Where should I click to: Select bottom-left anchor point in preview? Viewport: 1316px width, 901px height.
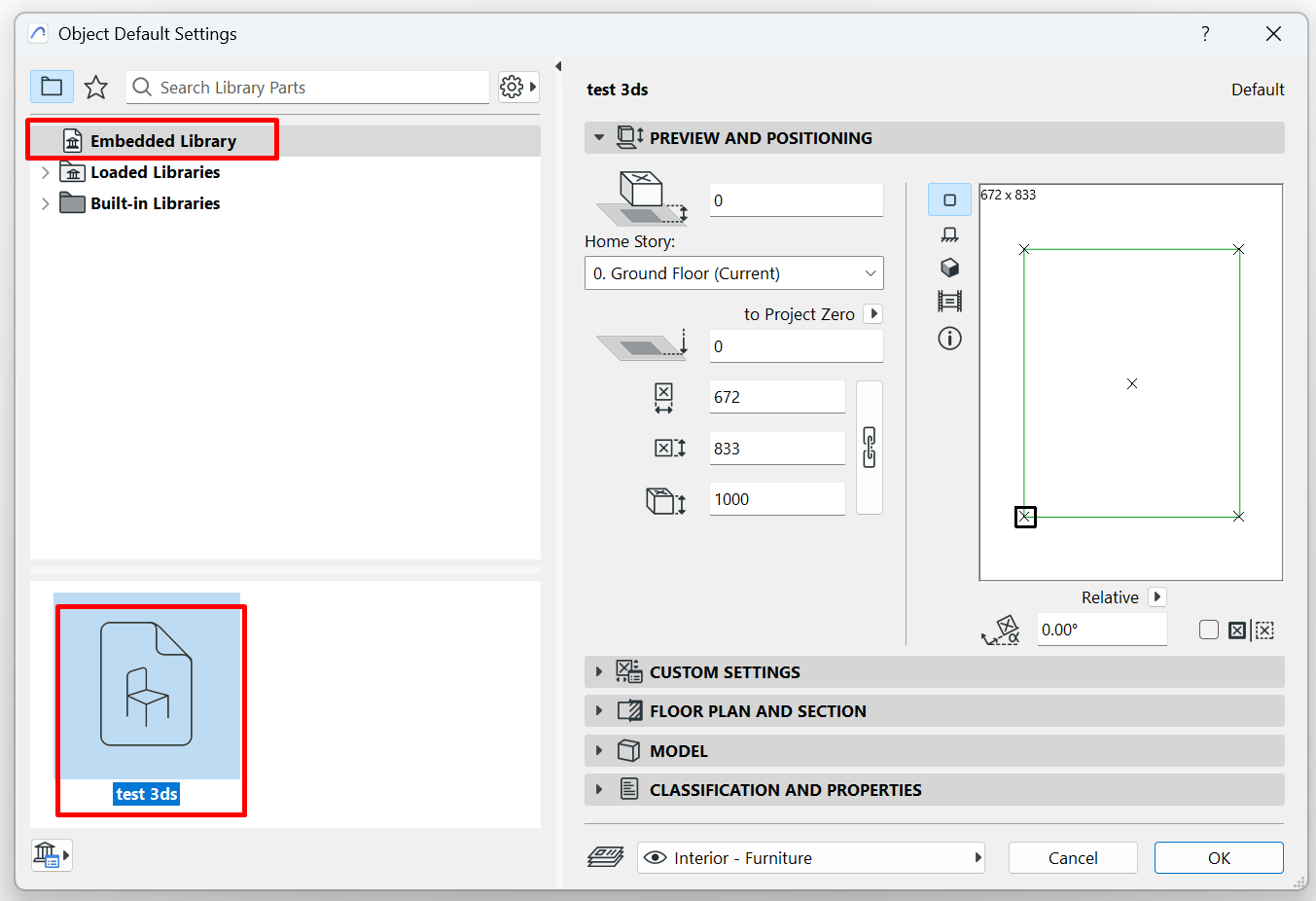1025,517
